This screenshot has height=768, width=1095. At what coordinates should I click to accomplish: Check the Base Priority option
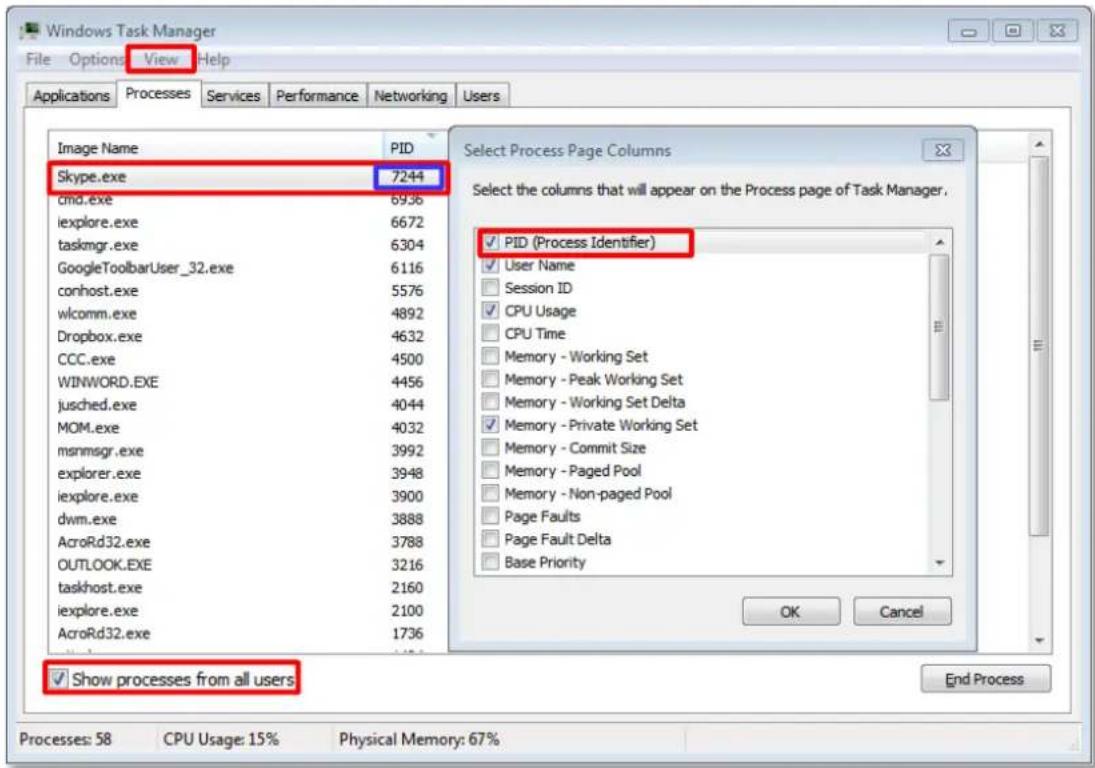(x=491, y=562)
